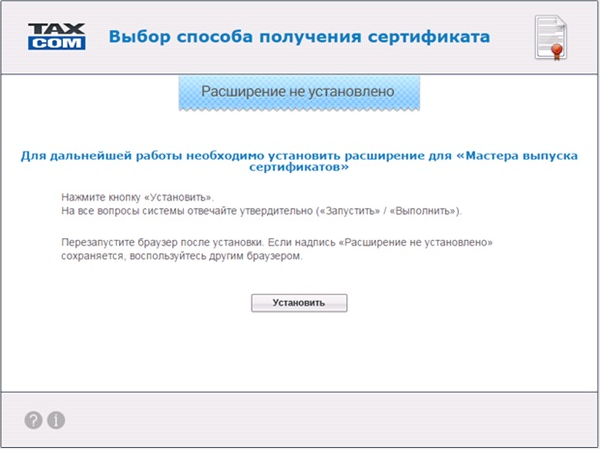The image size is (600, 449).
Task: Show information via the 'i' icon
Action: click(56, 420)
